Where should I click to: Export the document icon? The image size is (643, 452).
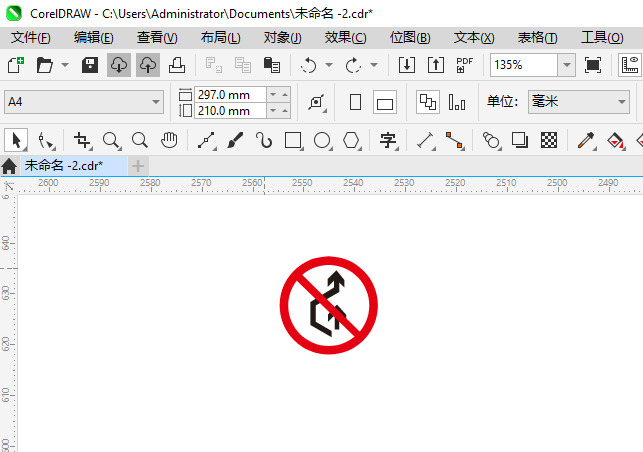tap(436, 65)
